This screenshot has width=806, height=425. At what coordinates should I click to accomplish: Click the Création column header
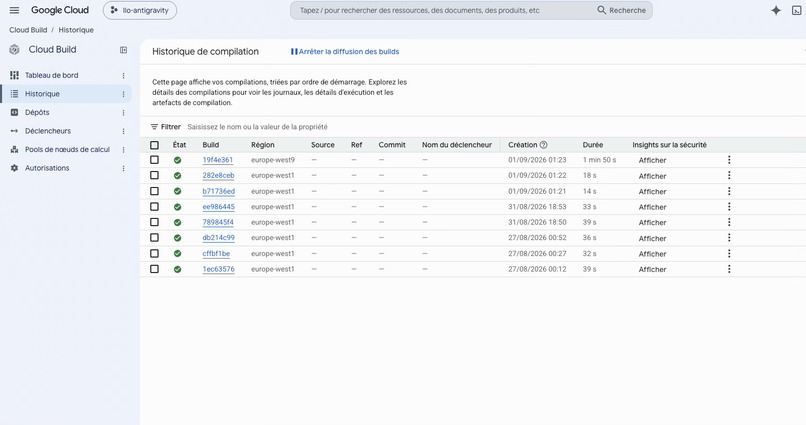tap(523, 145)
